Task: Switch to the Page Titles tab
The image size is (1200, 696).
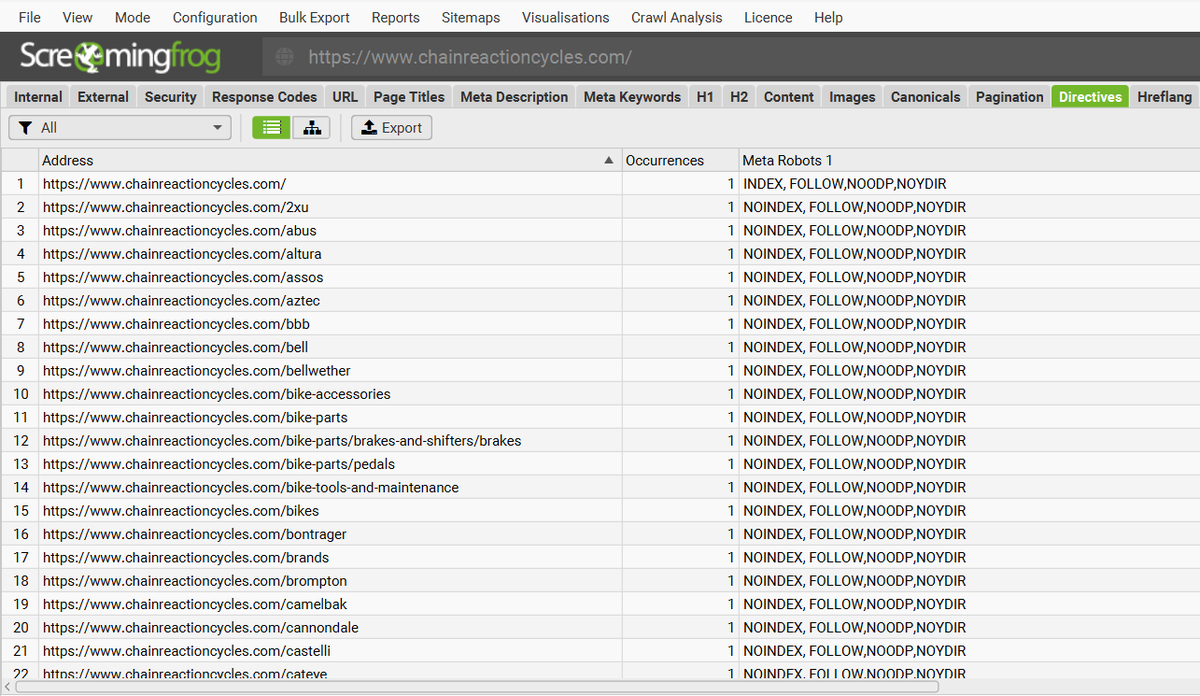Action: point(409,97)
